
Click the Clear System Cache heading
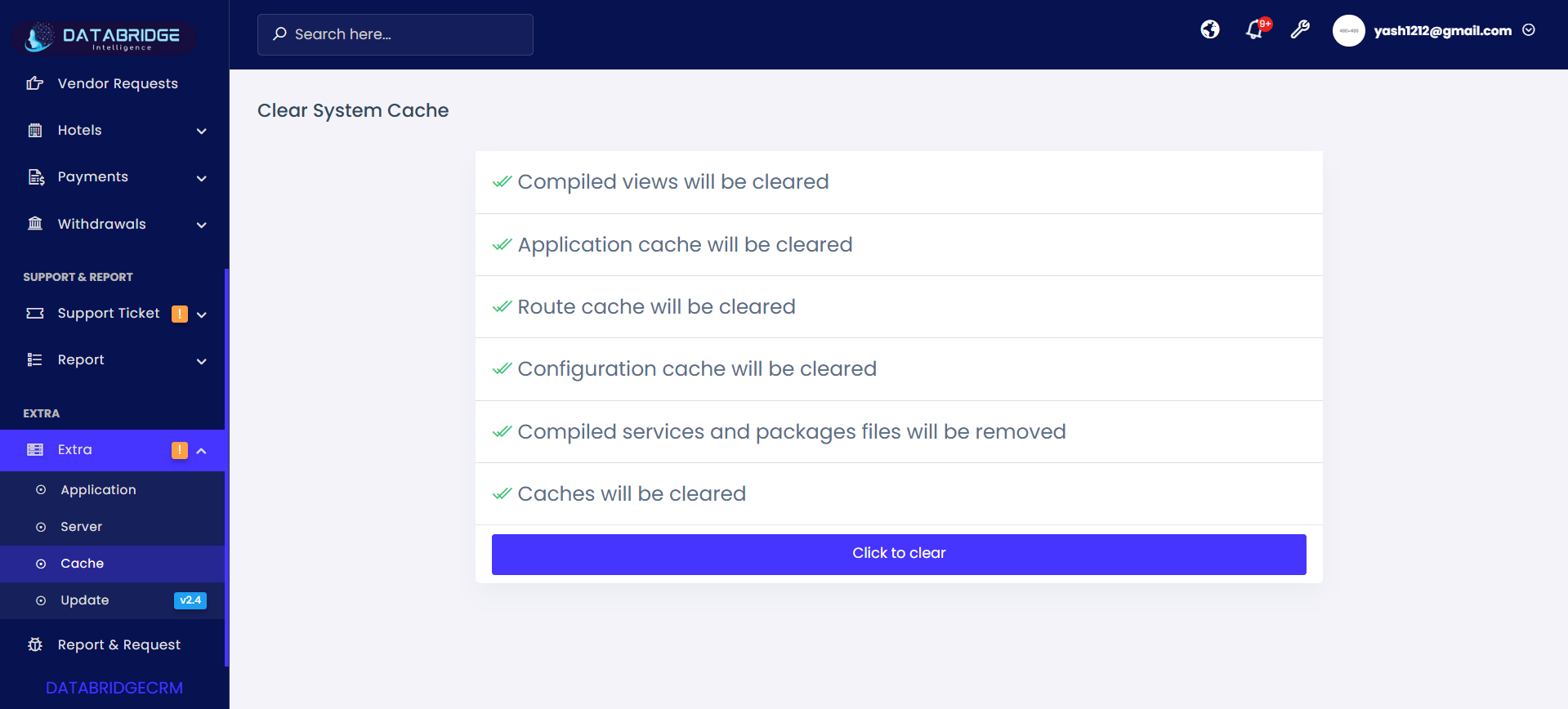tap(353, 110)
